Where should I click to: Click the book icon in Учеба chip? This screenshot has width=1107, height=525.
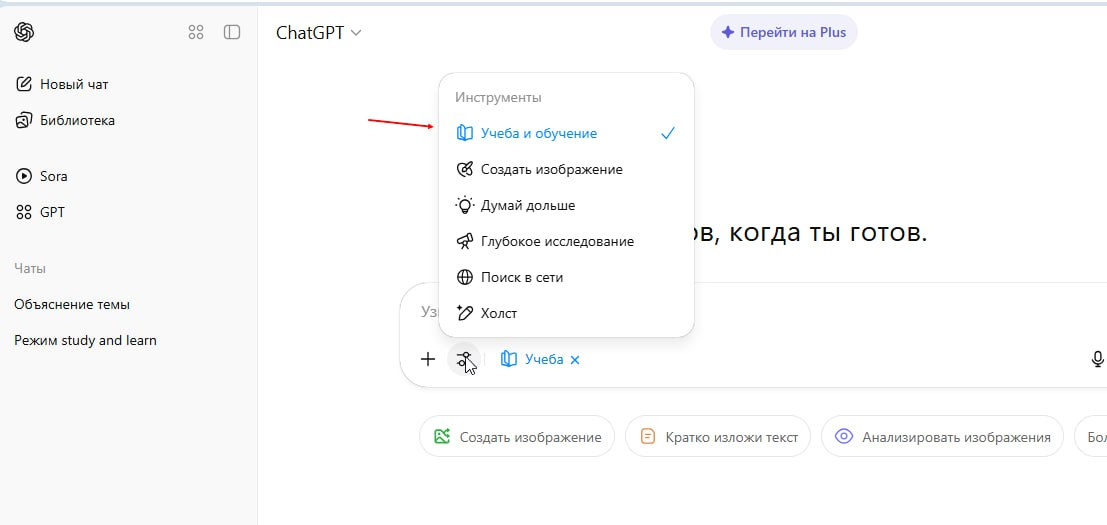pos(508,359)
